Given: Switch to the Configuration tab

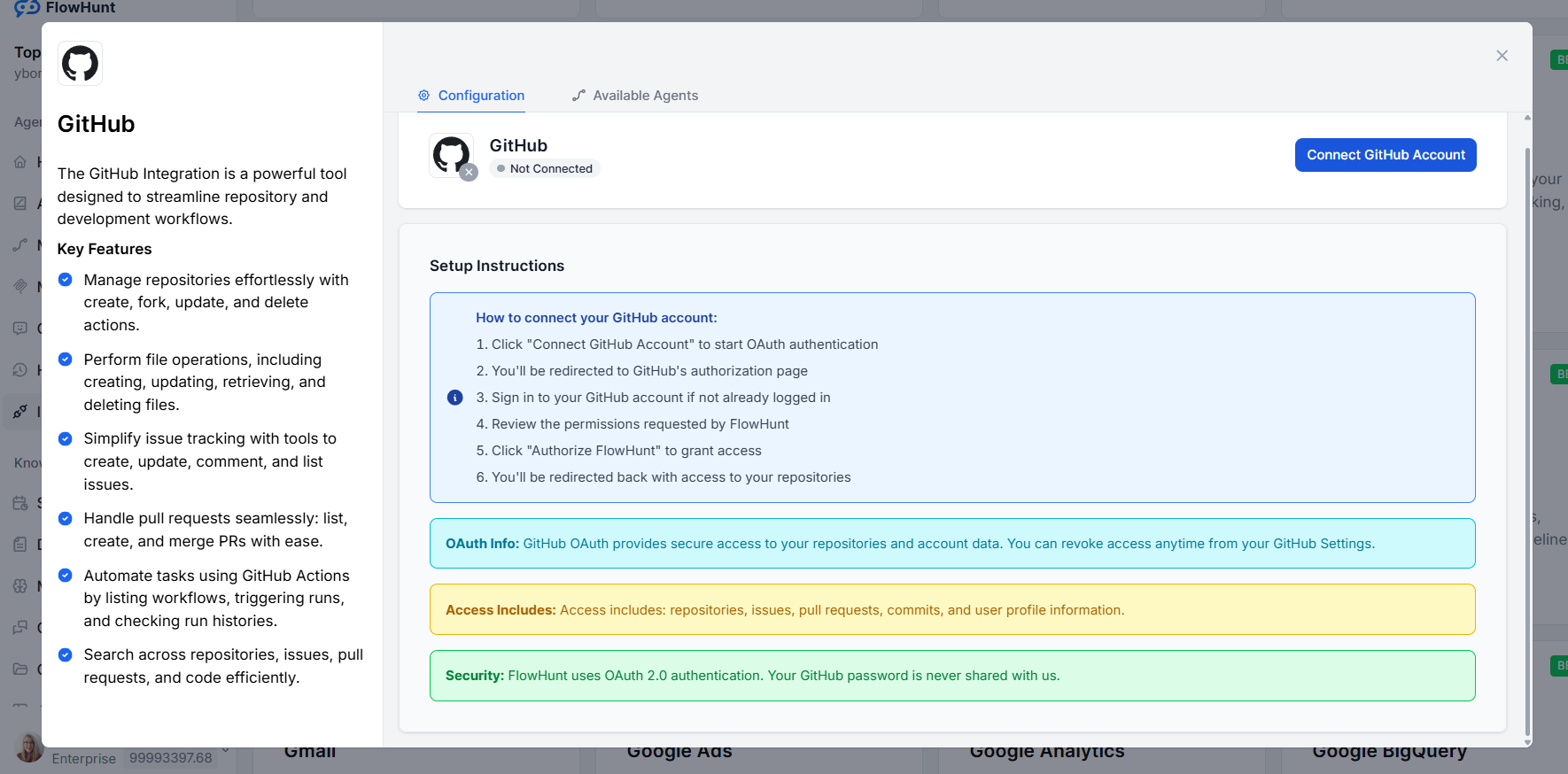Looking at the screenshot, I should [x=471, y=96].
